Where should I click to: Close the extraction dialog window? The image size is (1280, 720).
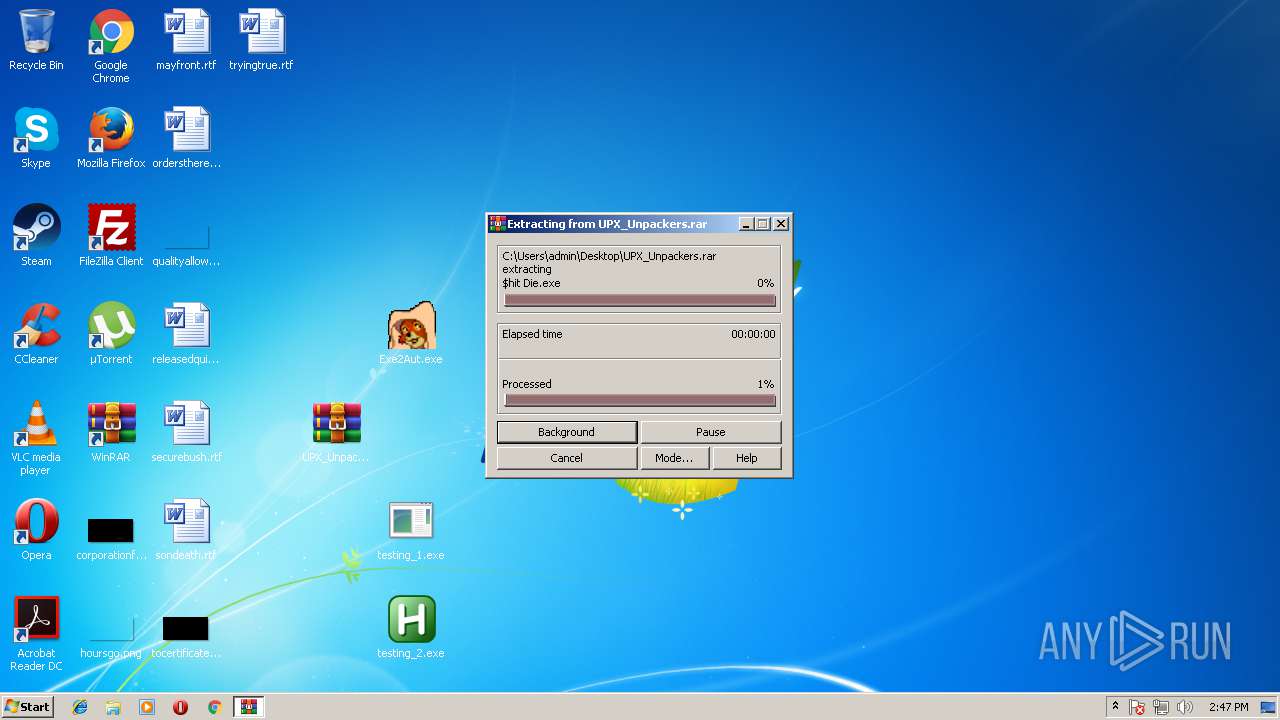pyautogui.click(x=781, y=224)
